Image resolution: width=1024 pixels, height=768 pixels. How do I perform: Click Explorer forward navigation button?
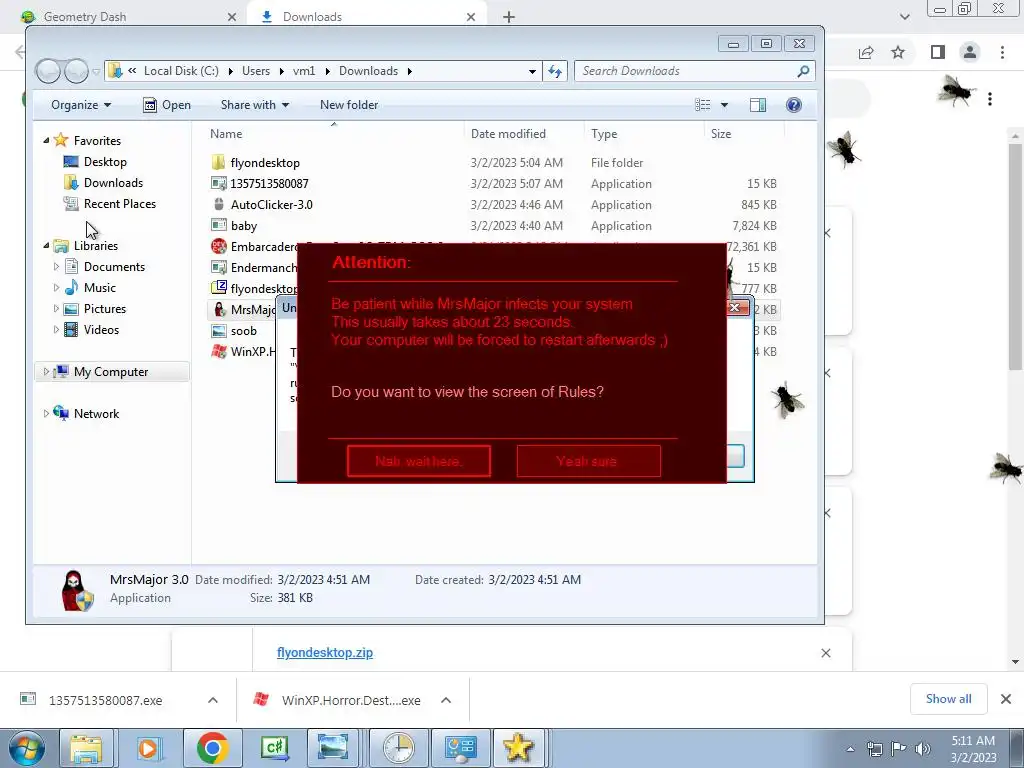[76, 71]
